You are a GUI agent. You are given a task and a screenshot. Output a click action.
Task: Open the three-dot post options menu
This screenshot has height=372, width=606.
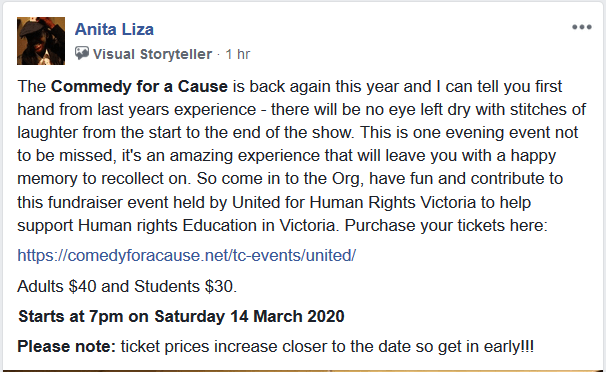(x=582, y=27)
